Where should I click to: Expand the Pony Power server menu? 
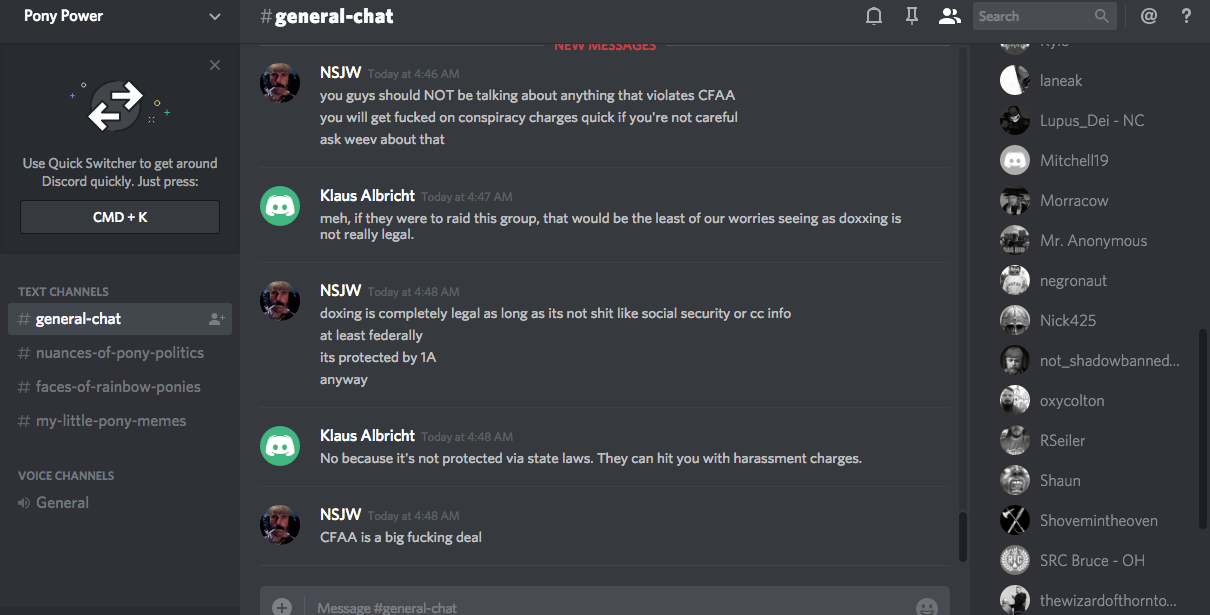215,16
